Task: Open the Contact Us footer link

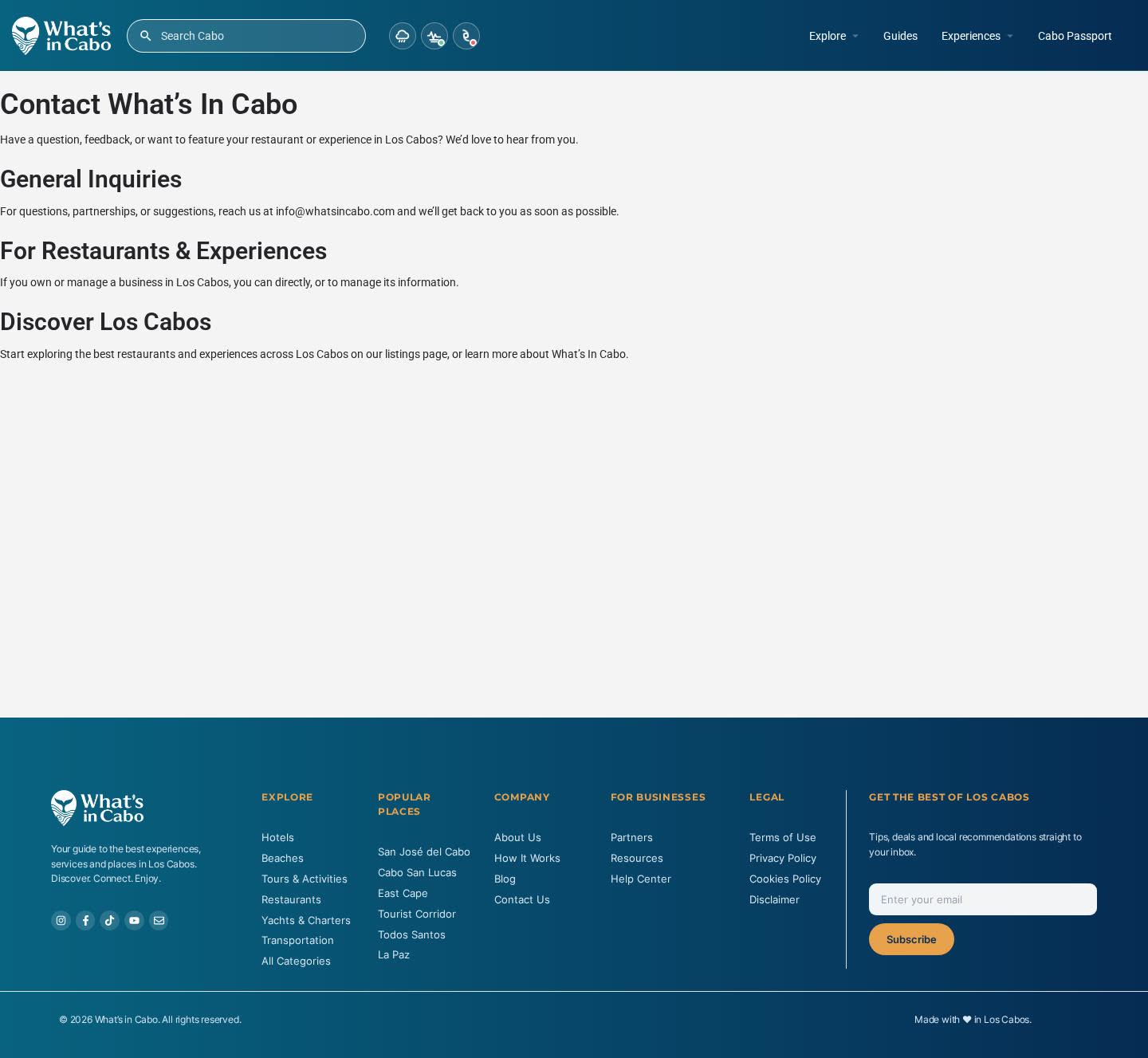Action: pos(522,899)
